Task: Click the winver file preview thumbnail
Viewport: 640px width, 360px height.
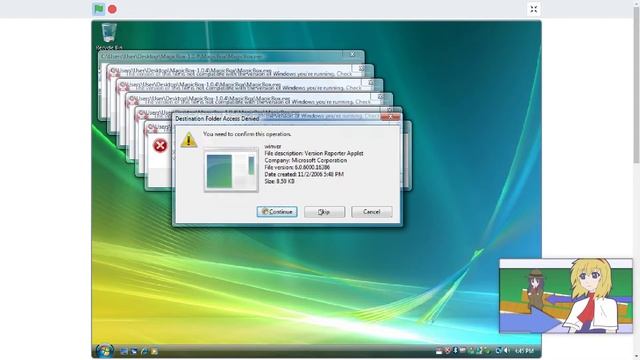Action: 231,170
